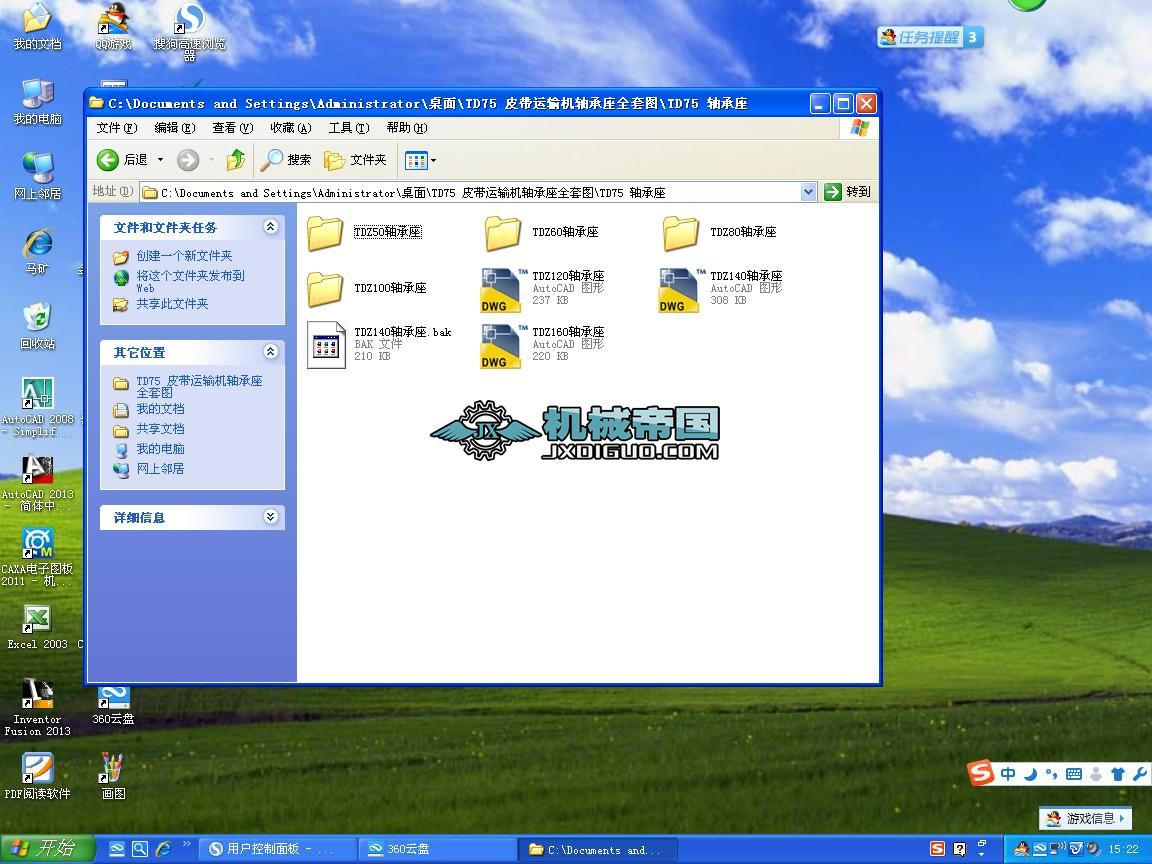1152x864 pixels.
Task: Select 我的电脑 desktop icon
Action: coord(37,101)
